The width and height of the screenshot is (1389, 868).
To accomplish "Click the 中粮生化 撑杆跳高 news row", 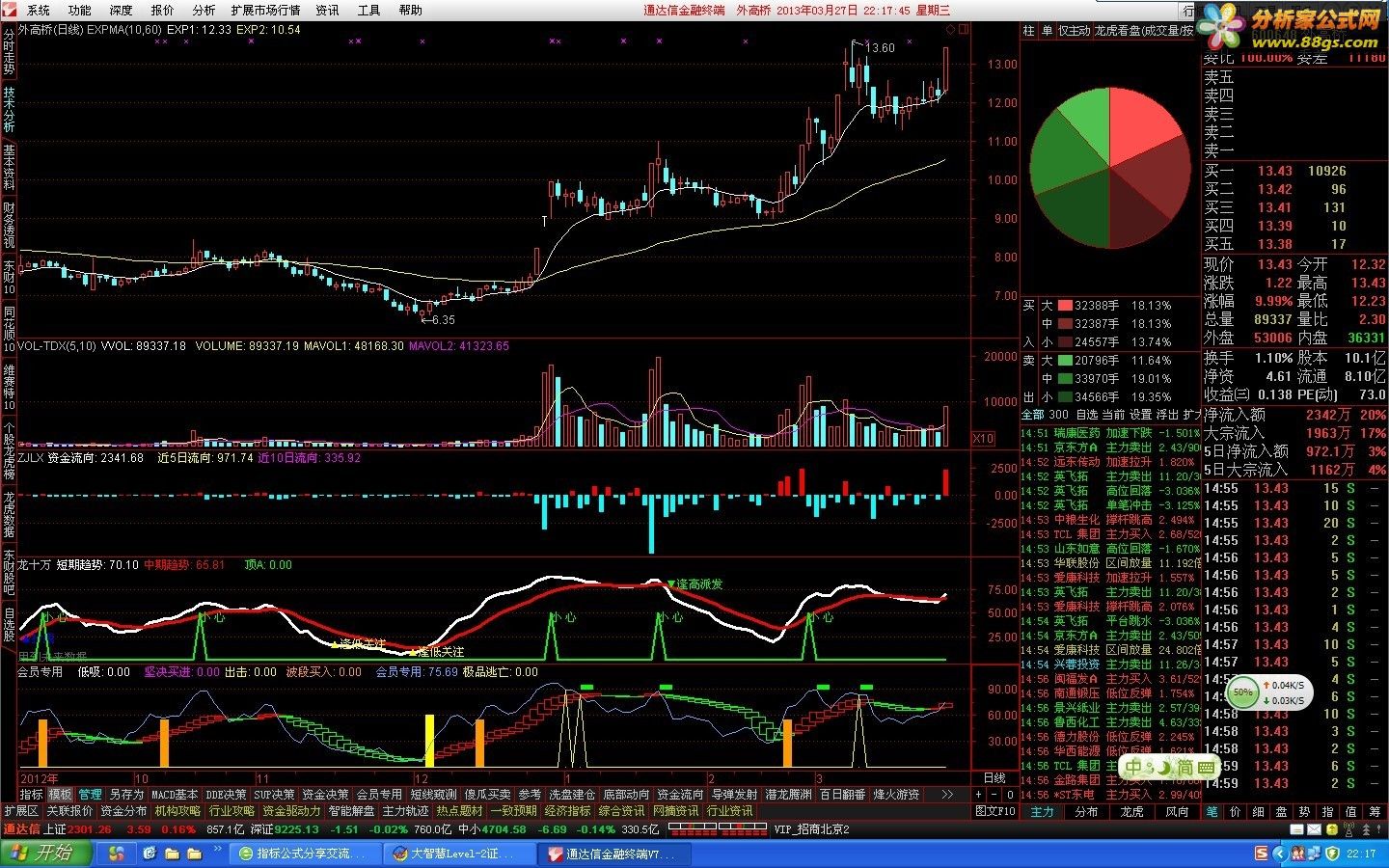I will (1110, 520).
